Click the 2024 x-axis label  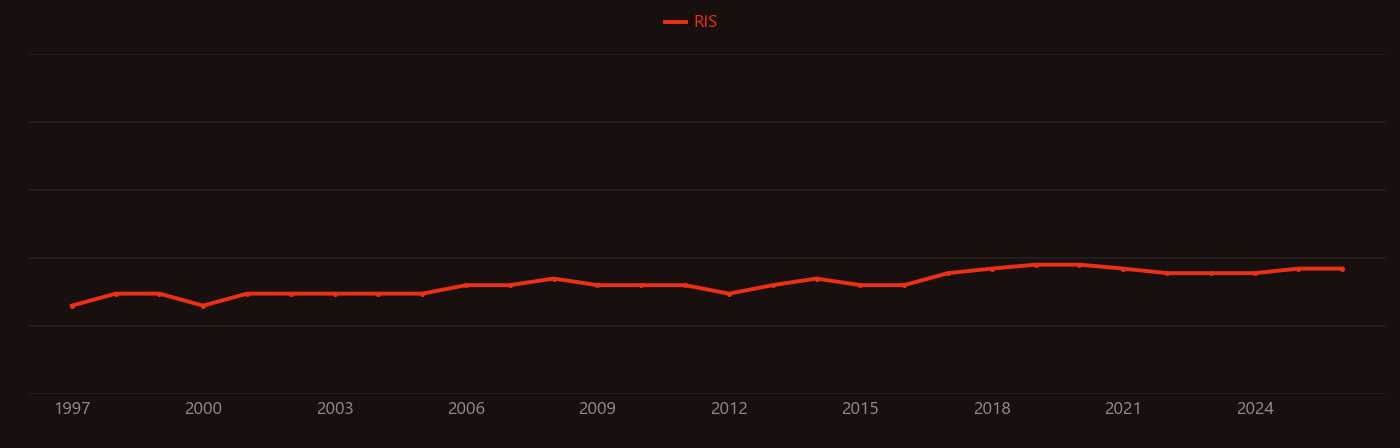pyautogui.click(x=1255, y=409)
